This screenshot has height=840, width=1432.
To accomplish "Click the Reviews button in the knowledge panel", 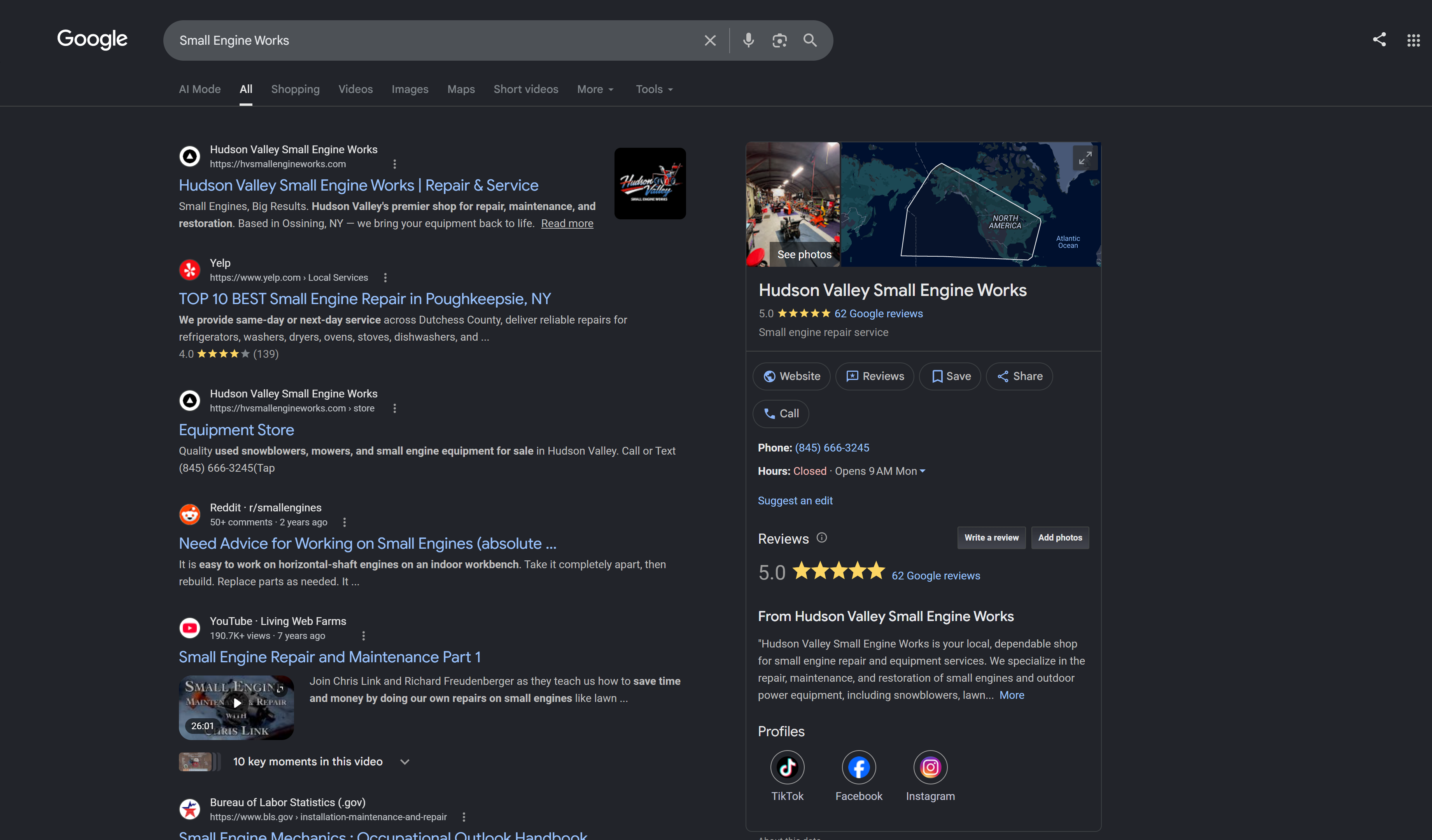I will click(875, 376).
